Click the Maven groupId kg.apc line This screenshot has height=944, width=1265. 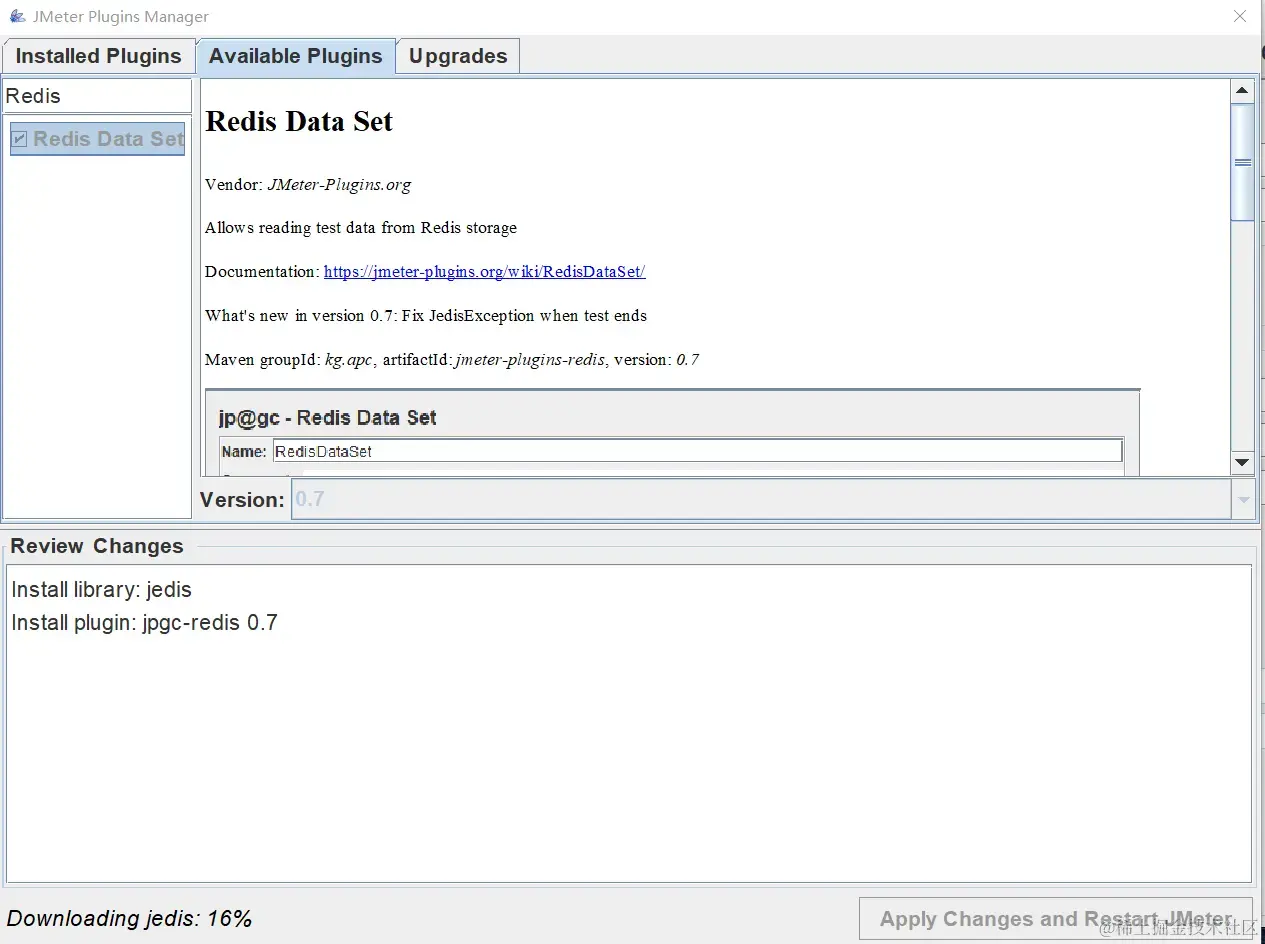pos(452,359)
